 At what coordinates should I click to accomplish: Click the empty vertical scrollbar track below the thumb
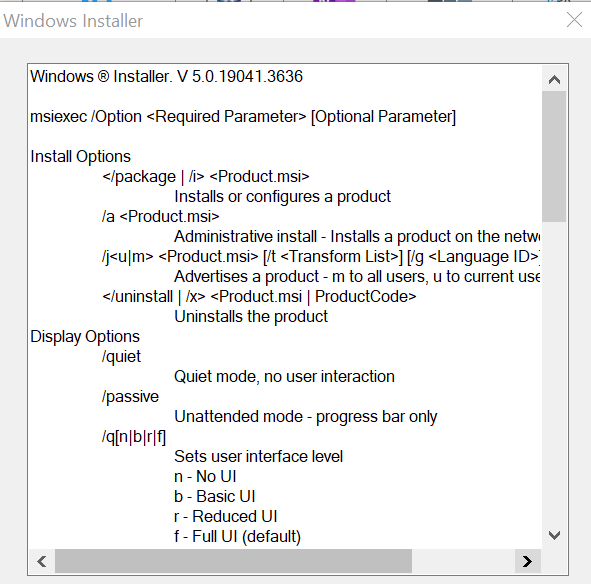(554, 372)
